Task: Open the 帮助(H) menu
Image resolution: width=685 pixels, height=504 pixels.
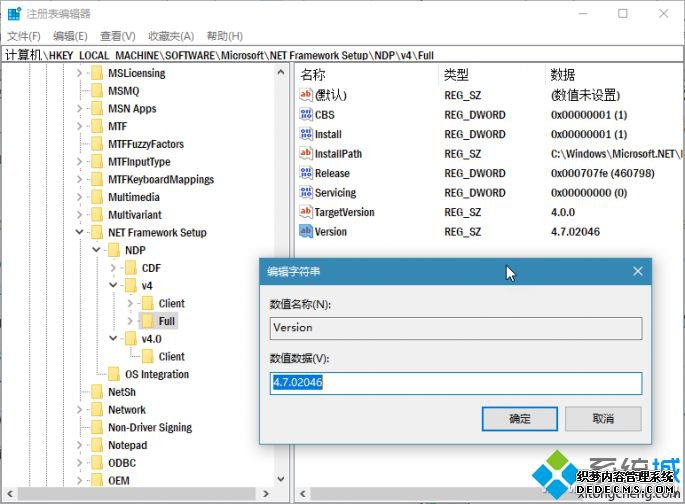Action: [x=225, y=36]
